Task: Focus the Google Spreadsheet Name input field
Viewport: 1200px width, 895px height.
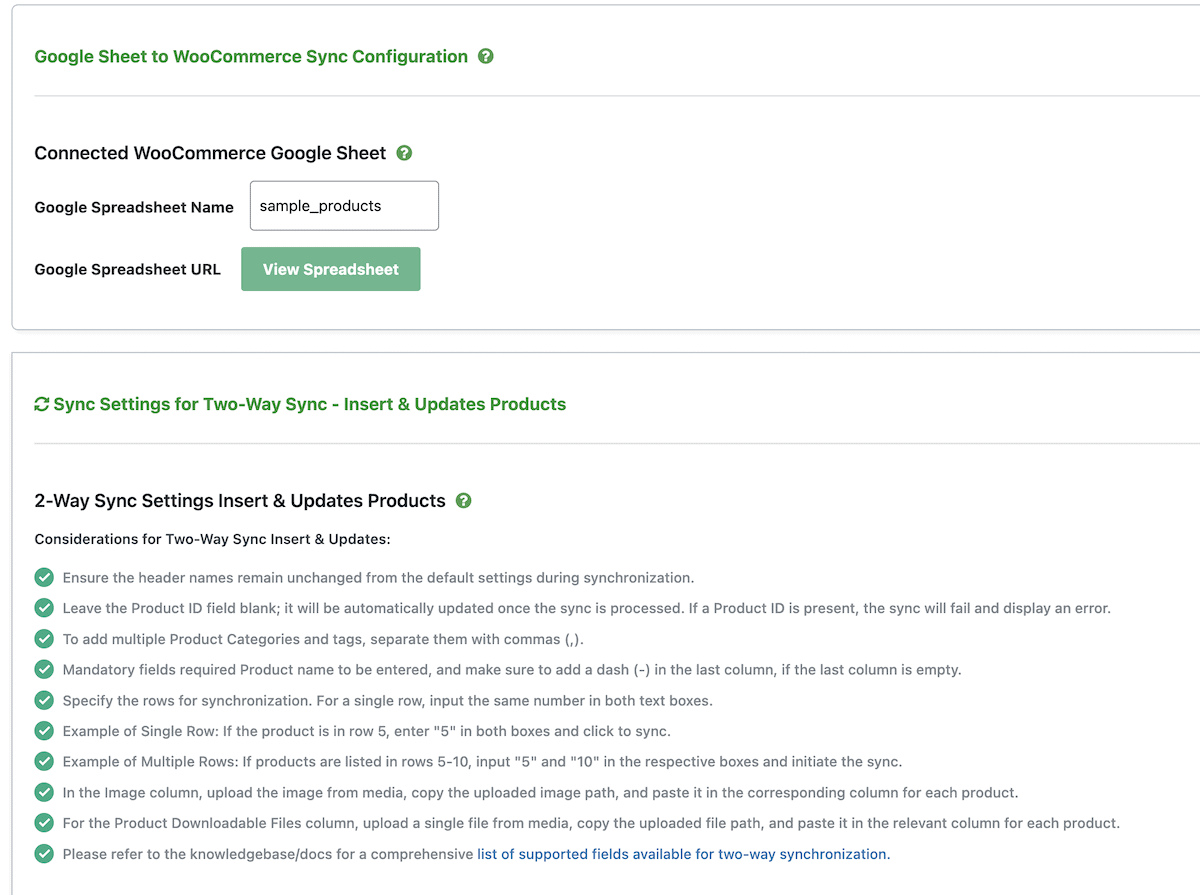Action: click(344, 206)
